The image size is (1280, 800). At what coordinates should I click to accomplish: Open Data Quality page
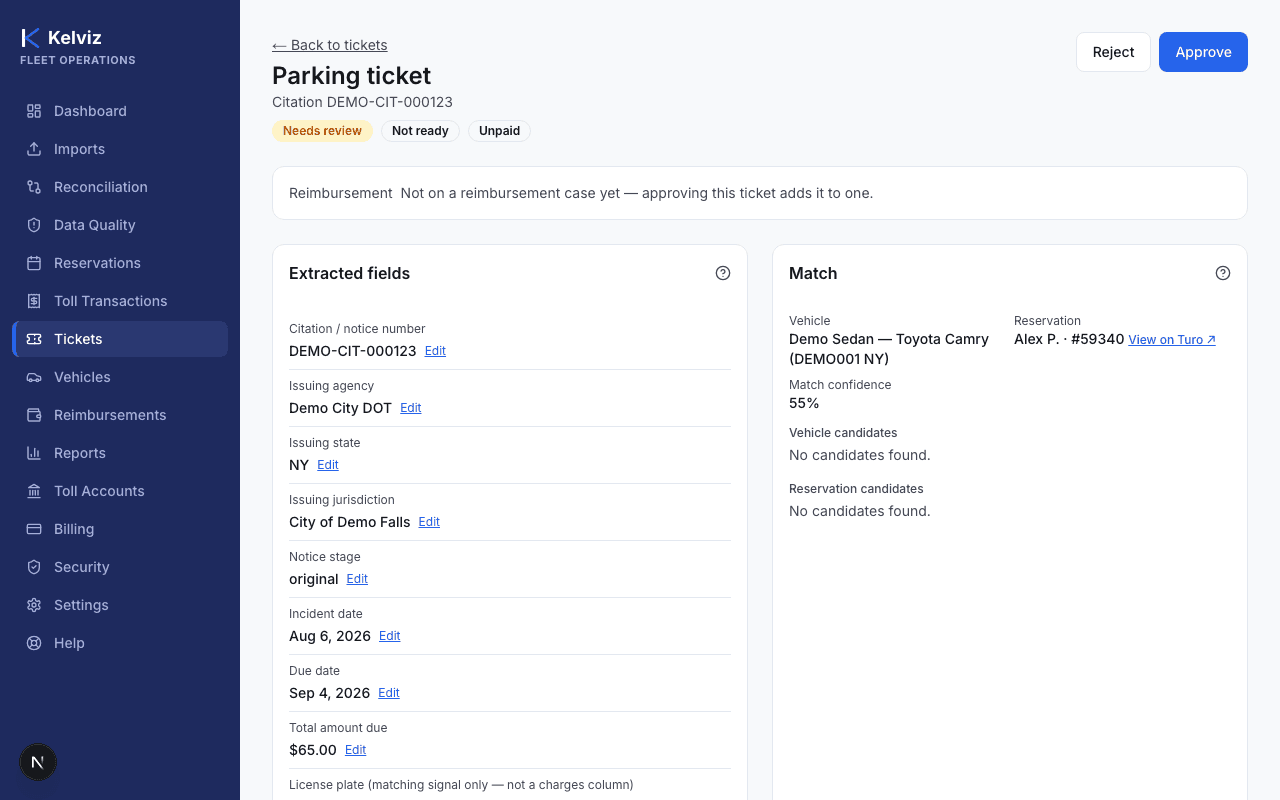tap(120, 225)
